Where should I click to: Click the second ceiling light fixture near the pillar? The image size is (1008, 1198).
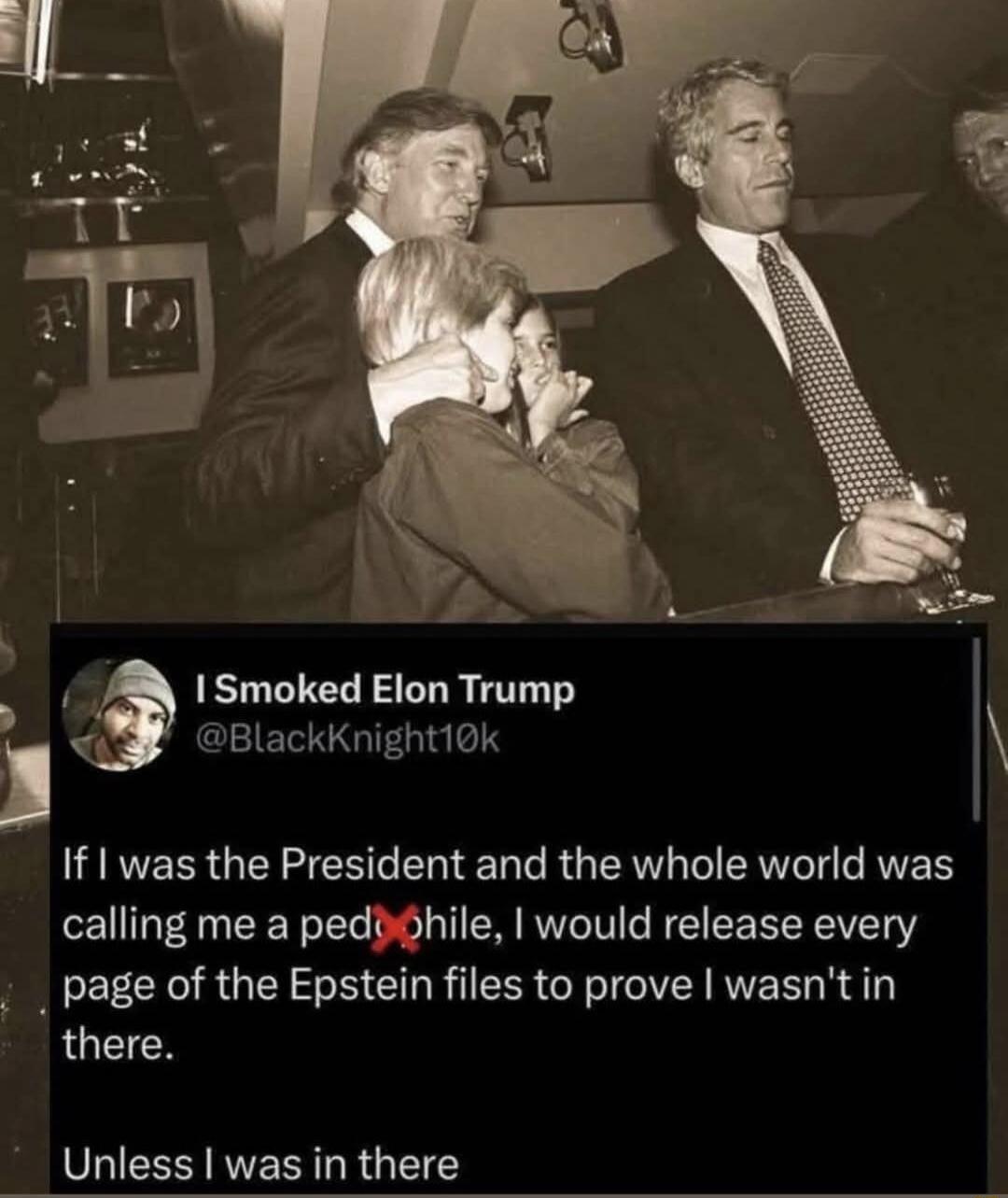point(529,137)
